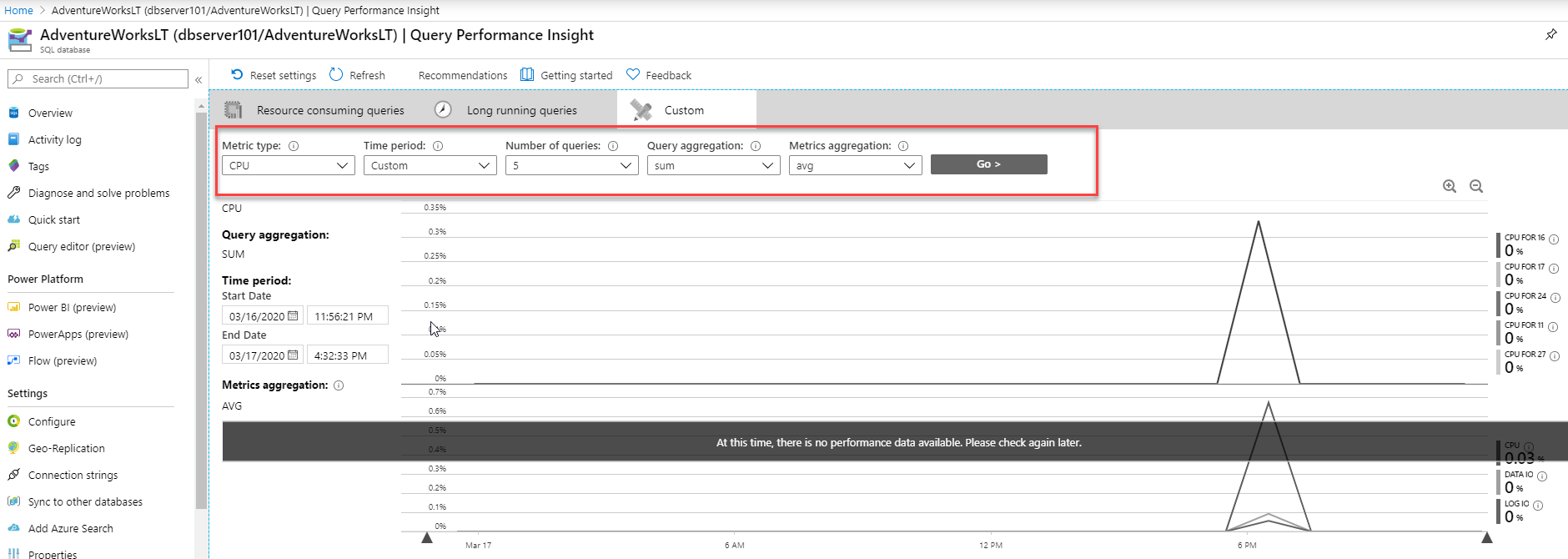Image resolution: width=1568 pixels, height=559 pixels.
Task: Open Diagnose and solve problems
Action: [98, 193]
